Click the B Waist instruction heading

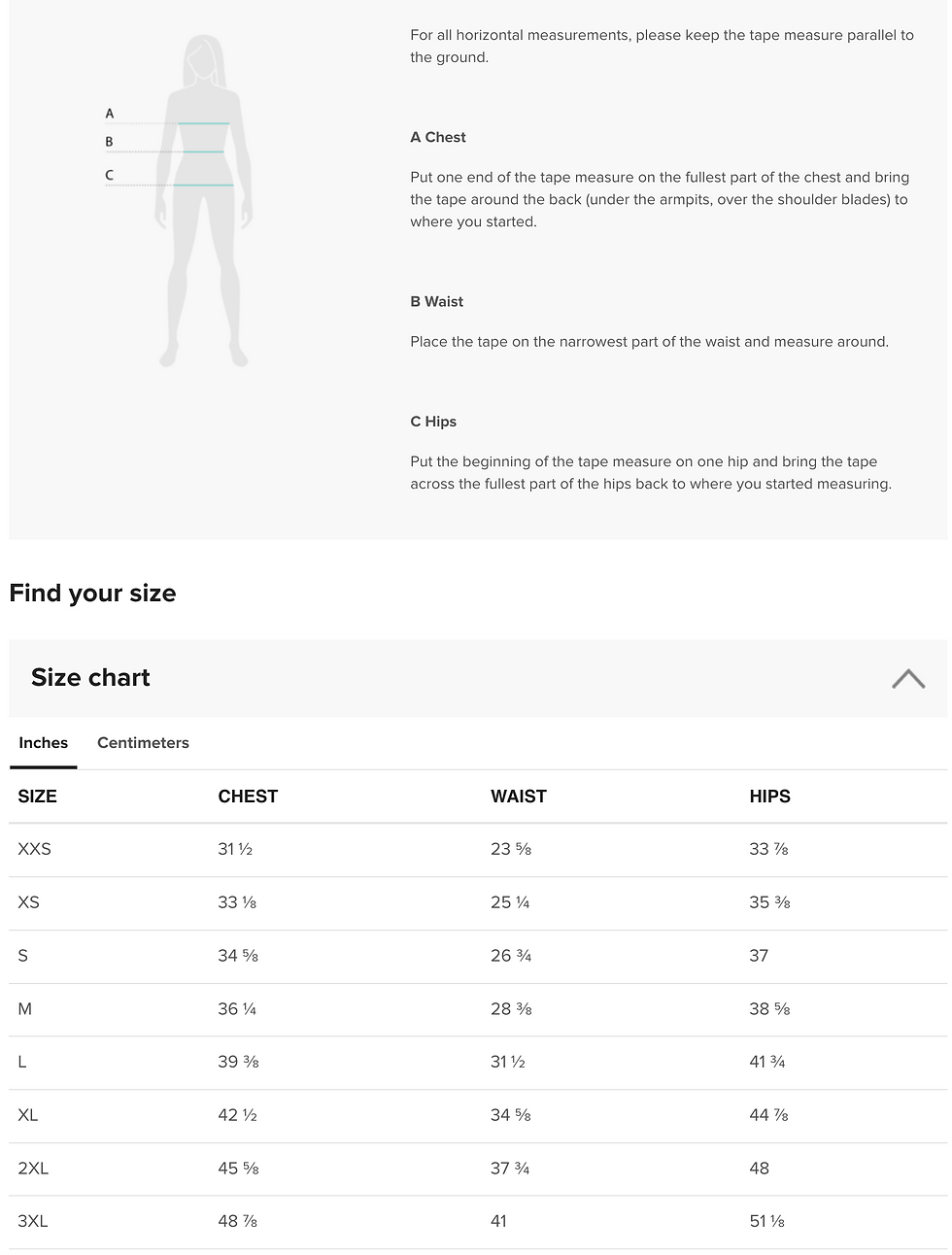click(x=436, y=301)
